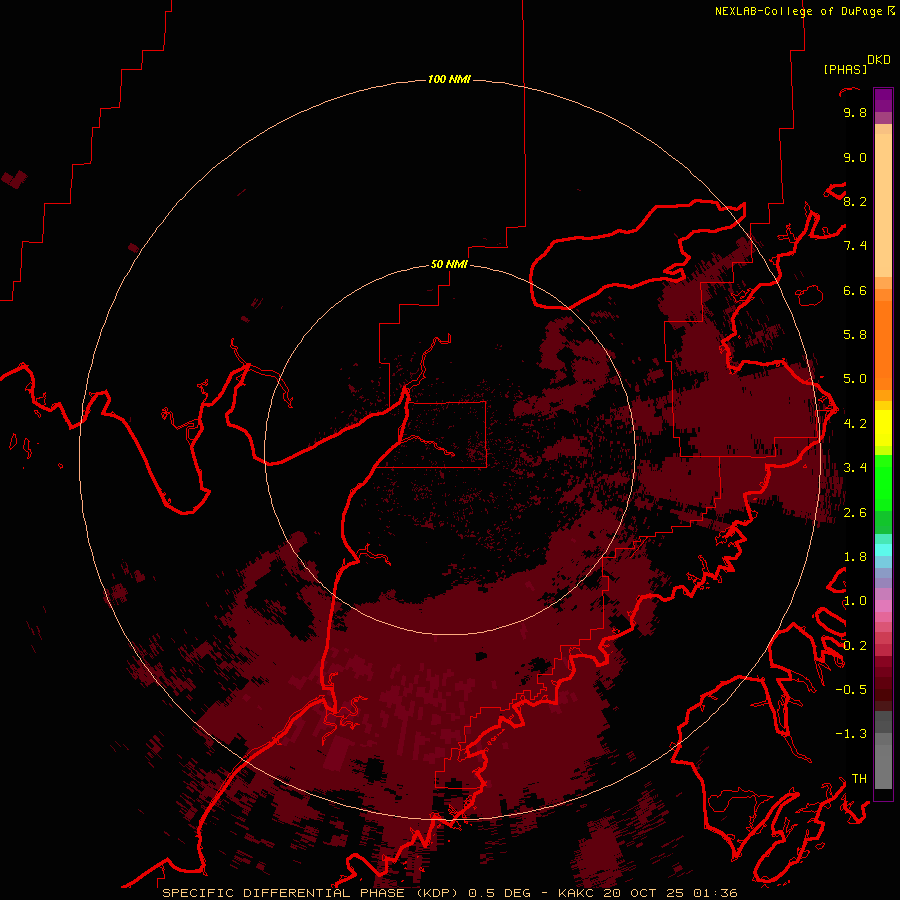The width and height of the screenshot is (900, 900).
Task: Select the 5.8 scale value
Action: 855,335
